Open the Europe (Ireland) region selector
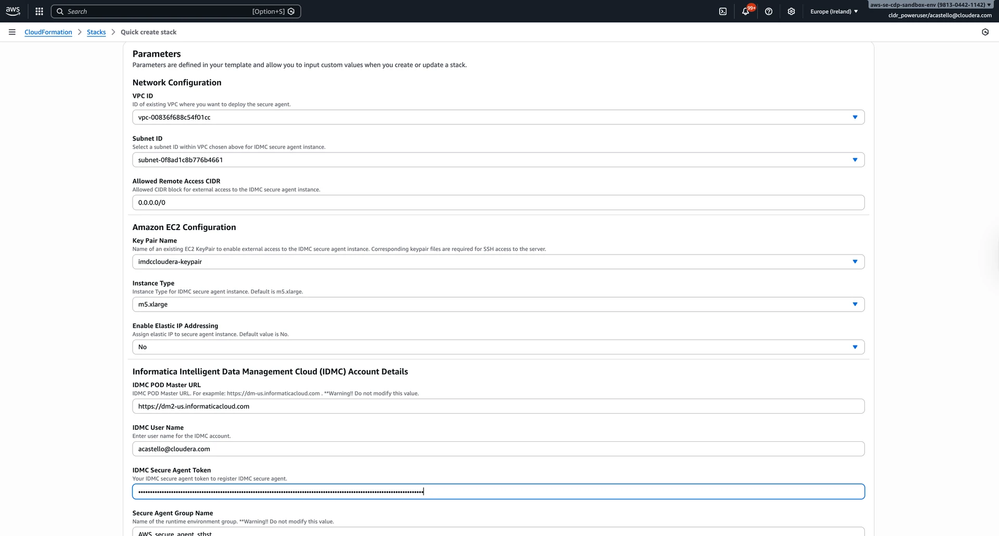Screen dimensions: 999x536 click(x=834, y=11)
